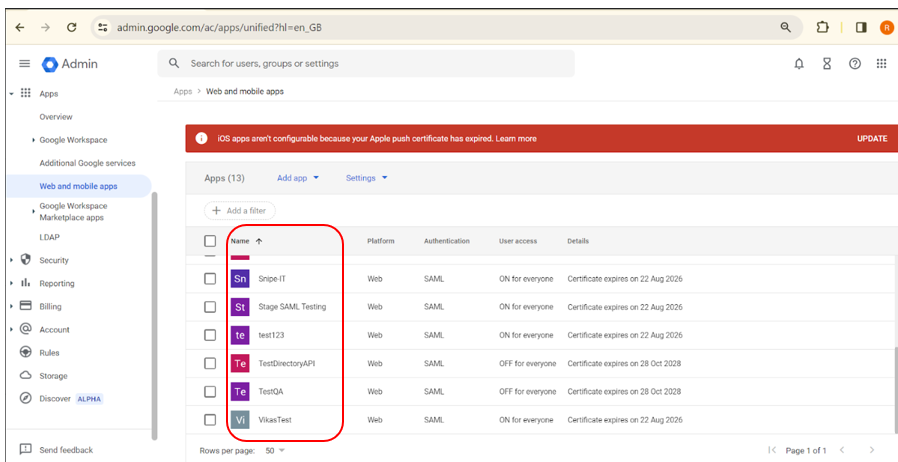Select Web and mobile apps in sidebar
Screen dimensions: 898x462
click(x=78, y=186)
